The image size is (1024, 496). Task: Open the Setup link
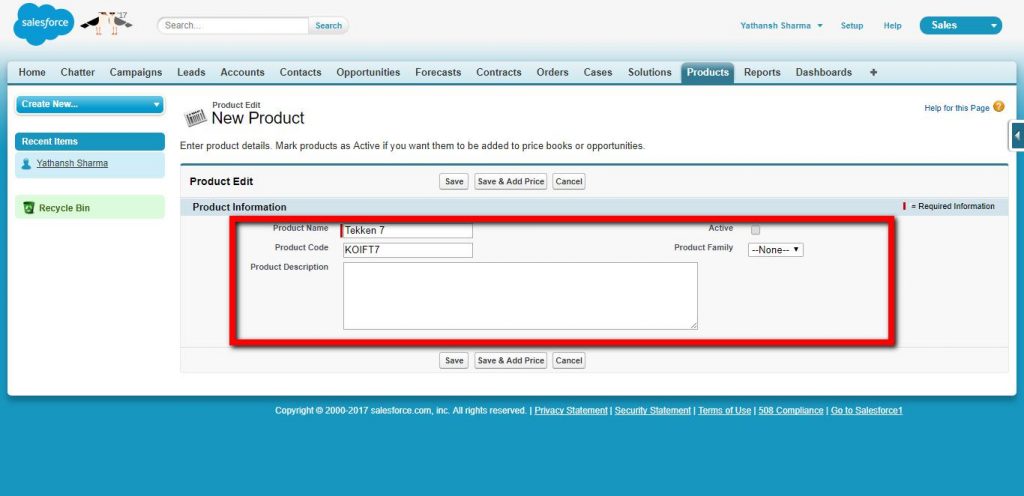click(x=852, y=25)
